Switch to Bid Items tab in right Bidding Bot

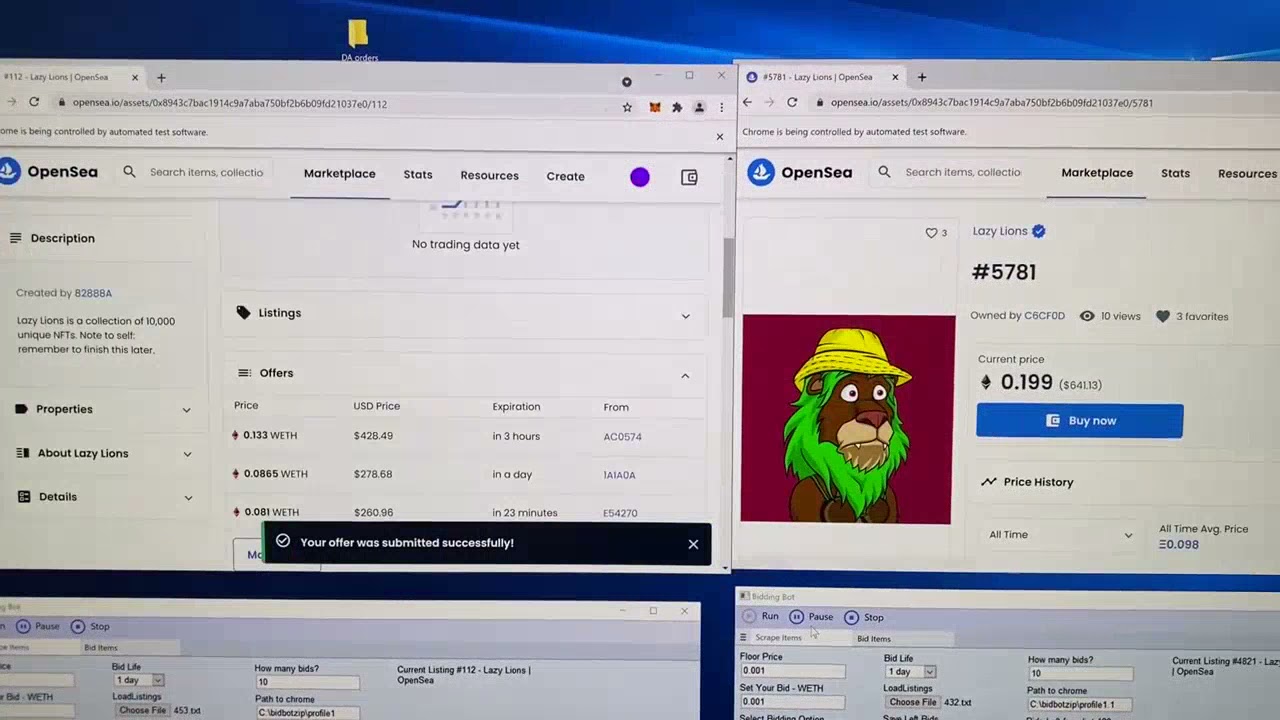tap(873, 639)
